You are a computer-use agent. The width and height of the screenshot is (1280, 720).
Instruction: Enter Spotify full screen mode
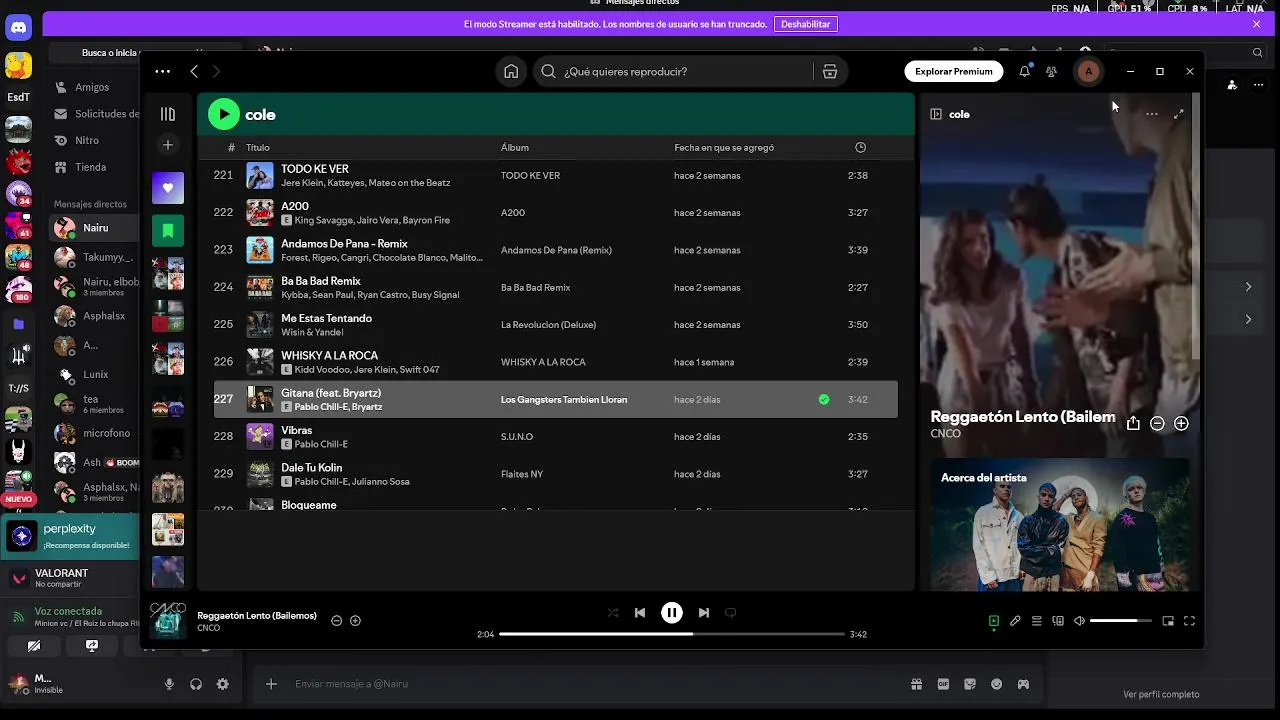(1189, 621)
